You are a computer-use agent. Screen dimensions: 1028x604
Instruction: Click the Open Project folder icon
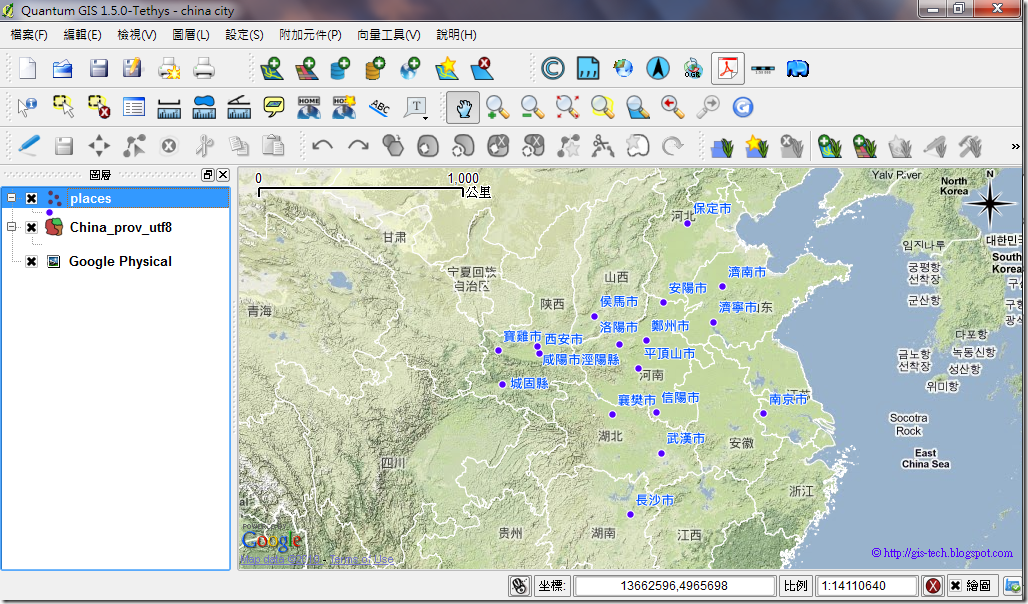(62, 68)
